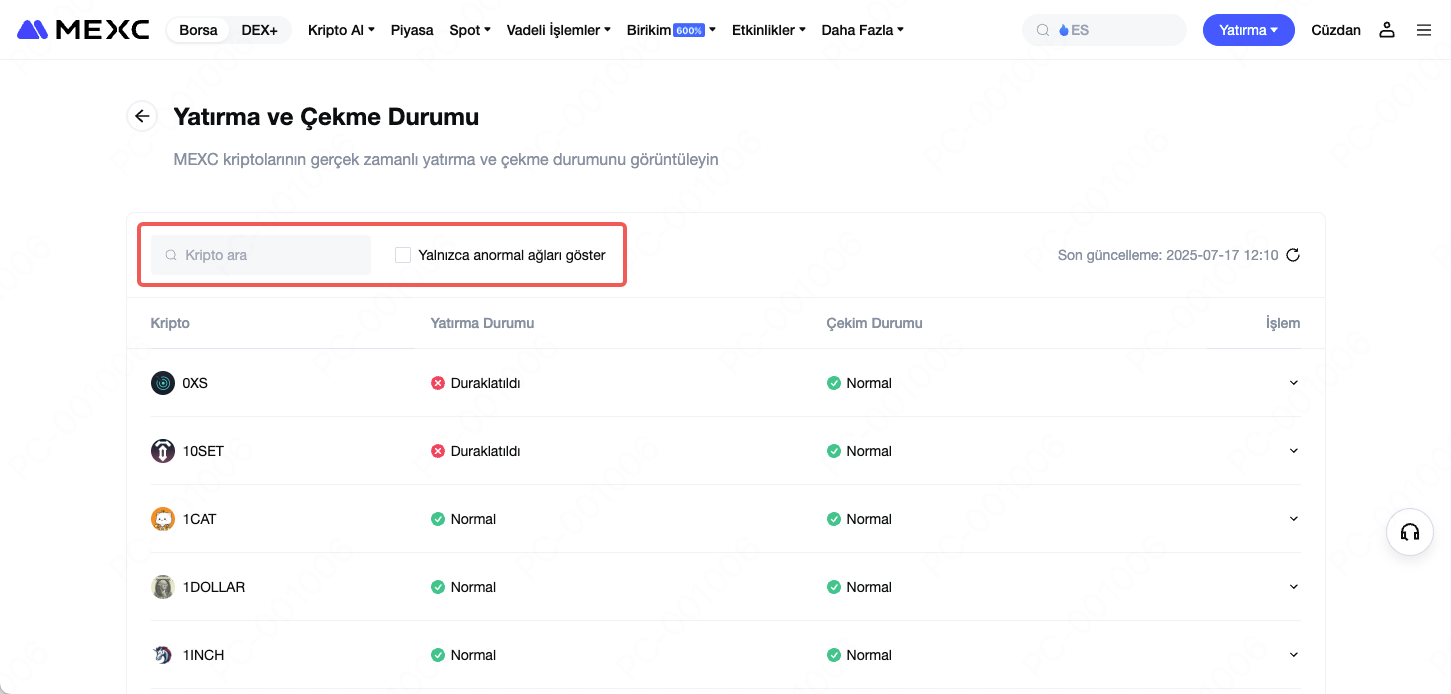This screenshot has width=1451, height=694.
Task: Open the hamburger menu icon
Action: [1424, 30]
